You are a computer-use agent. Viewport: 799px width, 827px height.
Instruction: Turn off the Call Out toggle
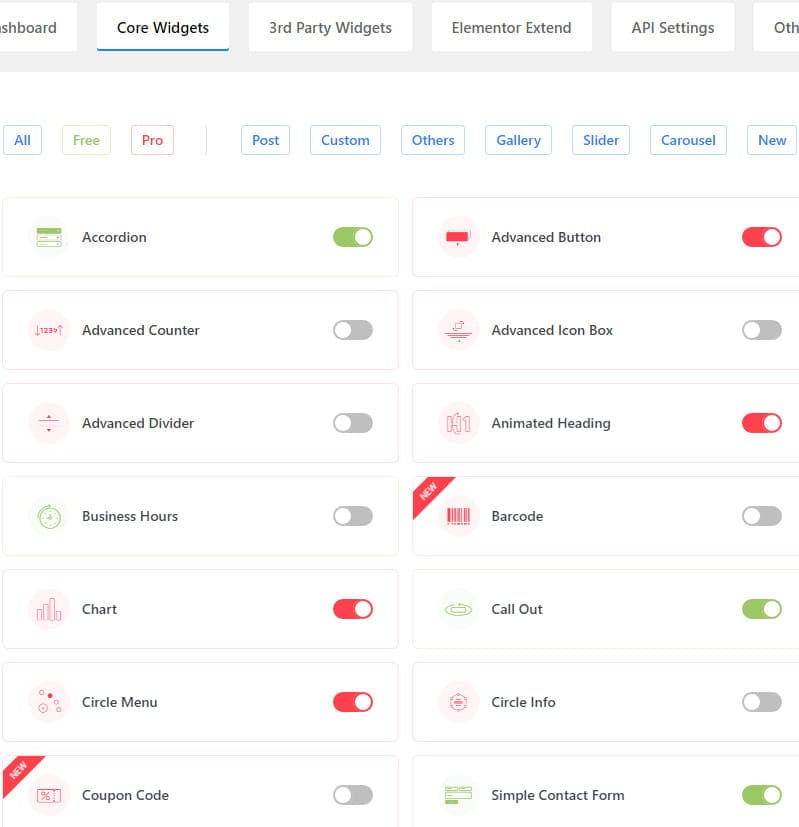[762, 609]
